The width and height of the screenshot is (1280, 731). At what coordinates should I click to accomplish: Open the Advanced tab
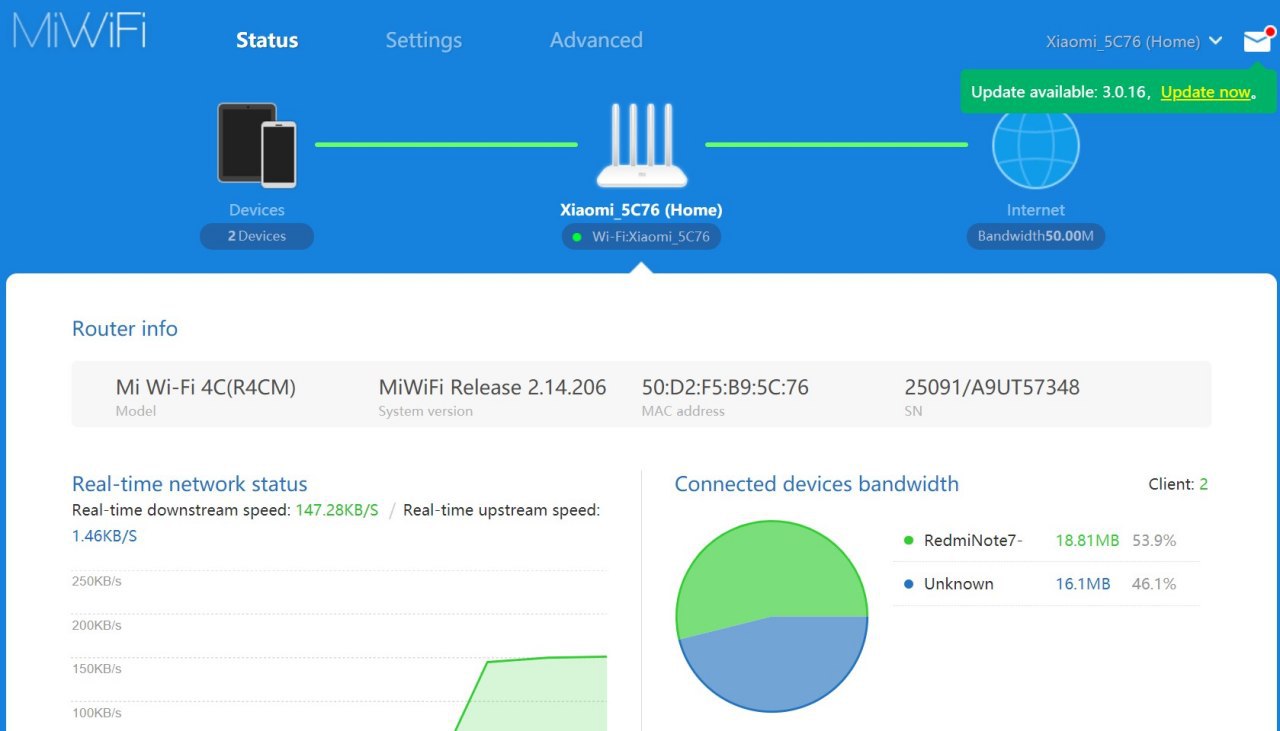[x=596, y=40]
